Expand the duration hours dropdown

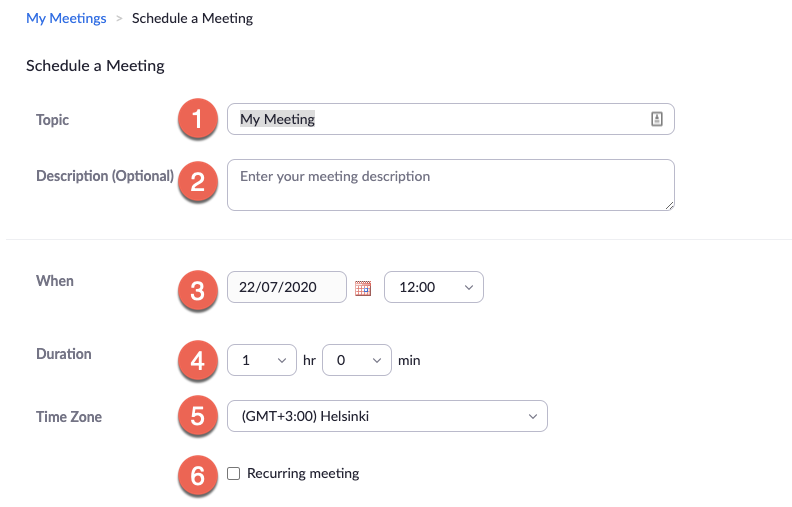[x=262, y=360]
